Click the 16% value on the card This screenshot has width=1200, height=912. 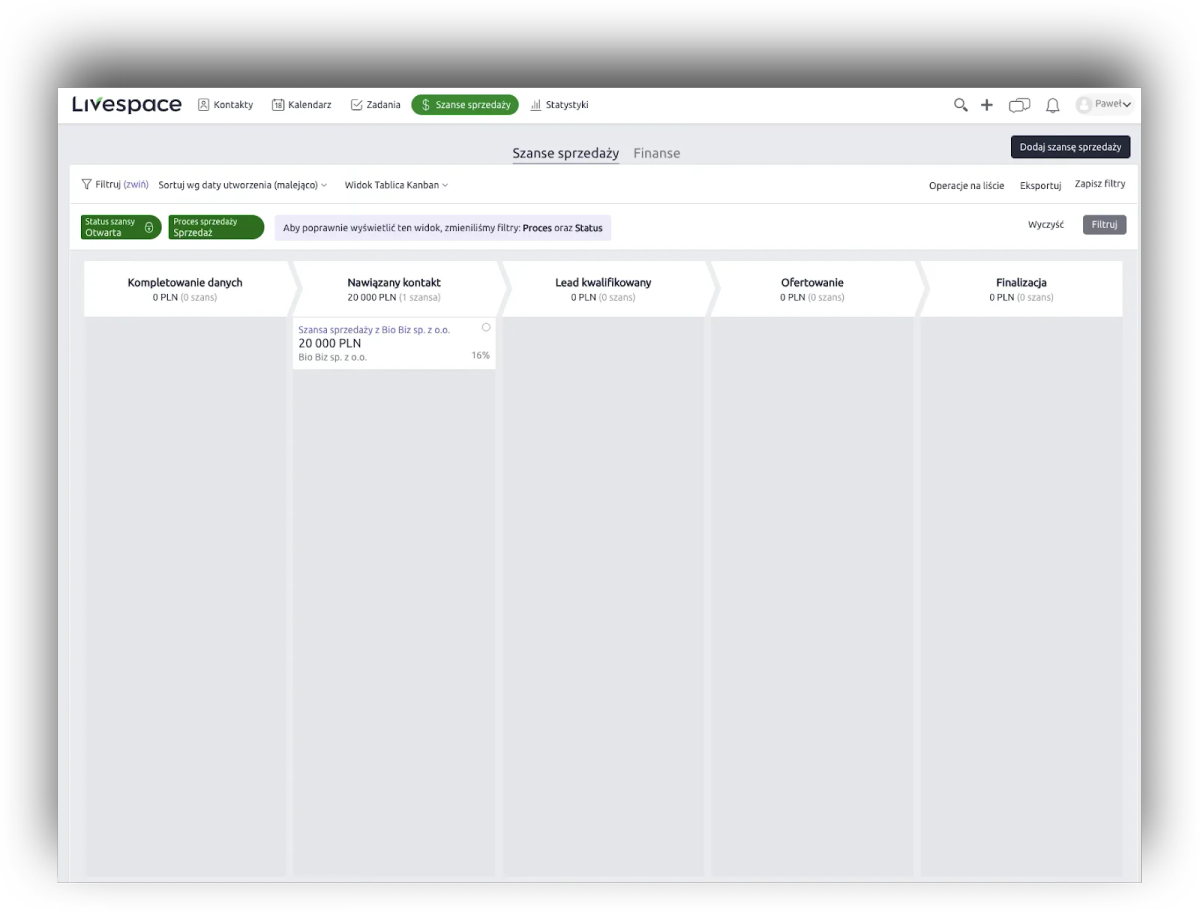coord(481,355)
